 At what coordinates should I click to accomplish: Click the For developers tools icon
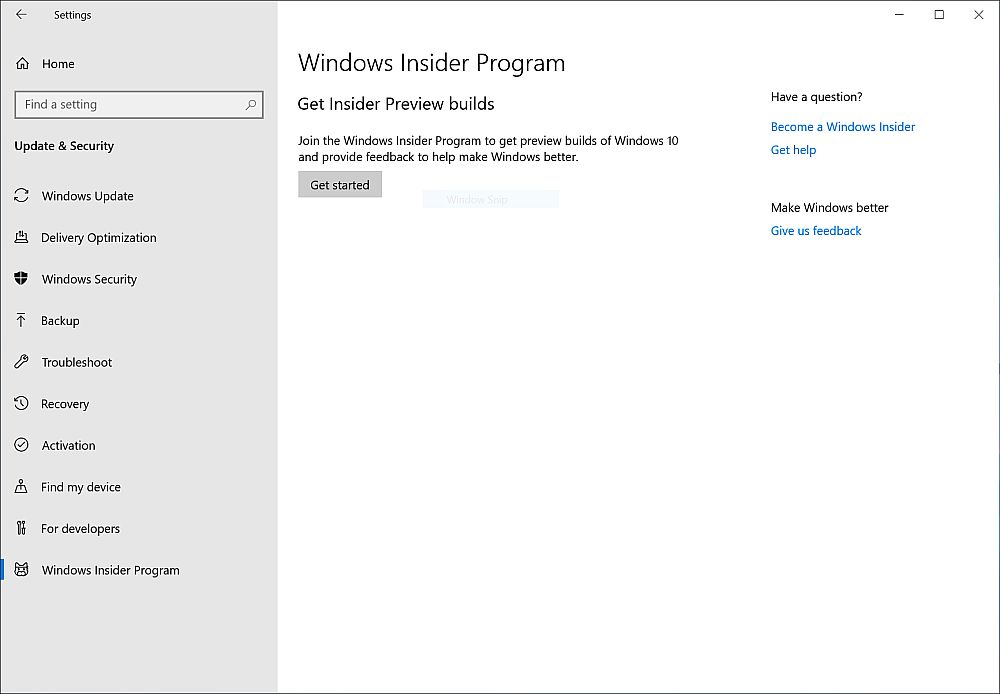(21, 528)
